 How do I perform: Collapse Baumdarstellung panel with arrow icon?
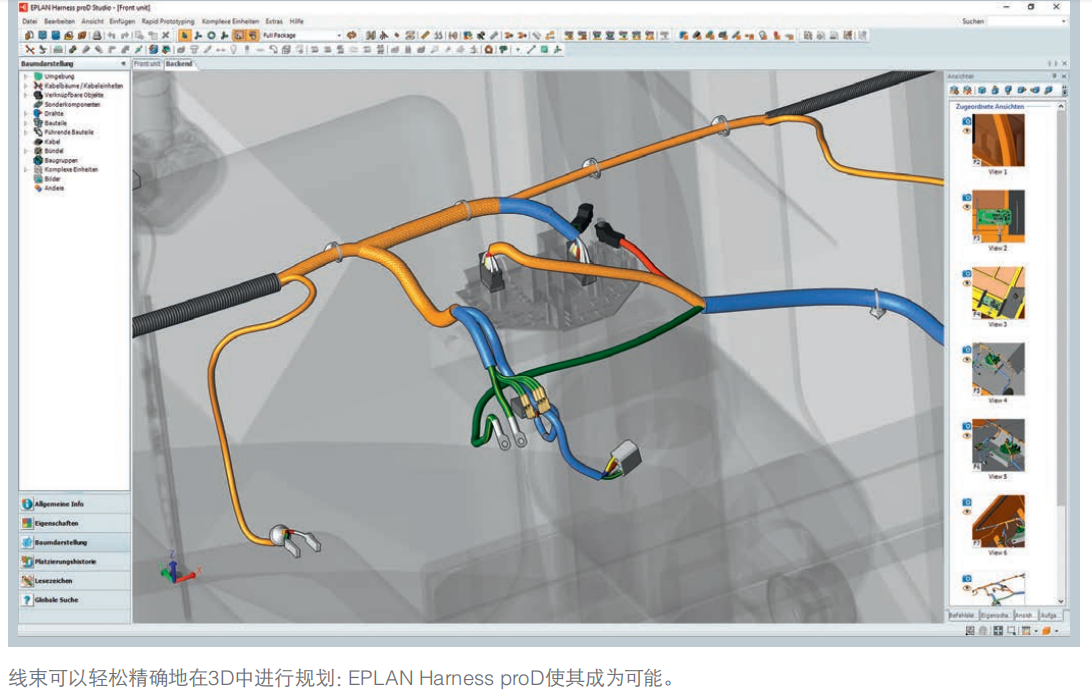tap(123, 63)
